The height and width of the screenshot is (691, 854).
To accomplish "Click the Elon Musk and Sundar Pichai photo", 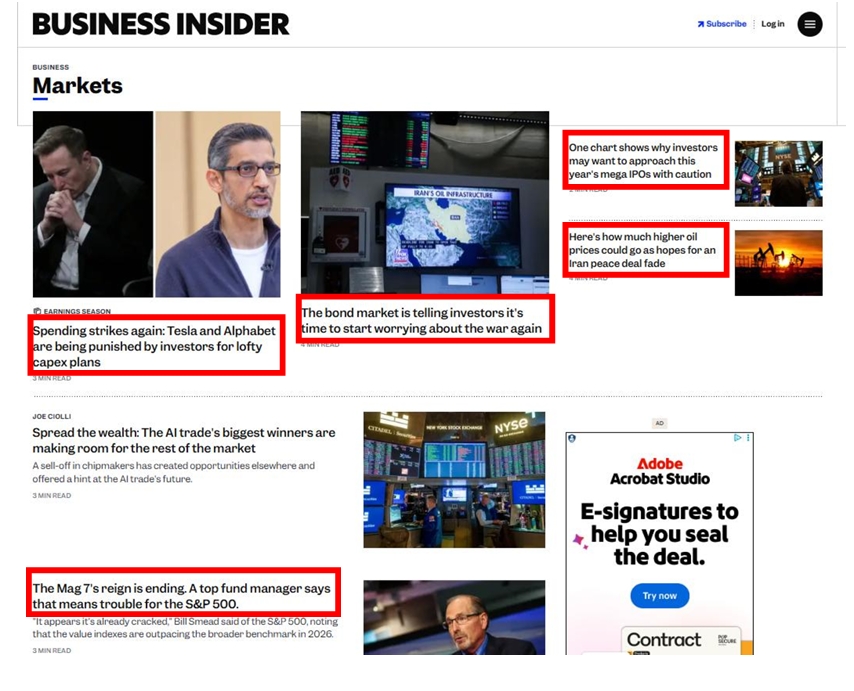I will pyautogui.click(x=156, y=204).
